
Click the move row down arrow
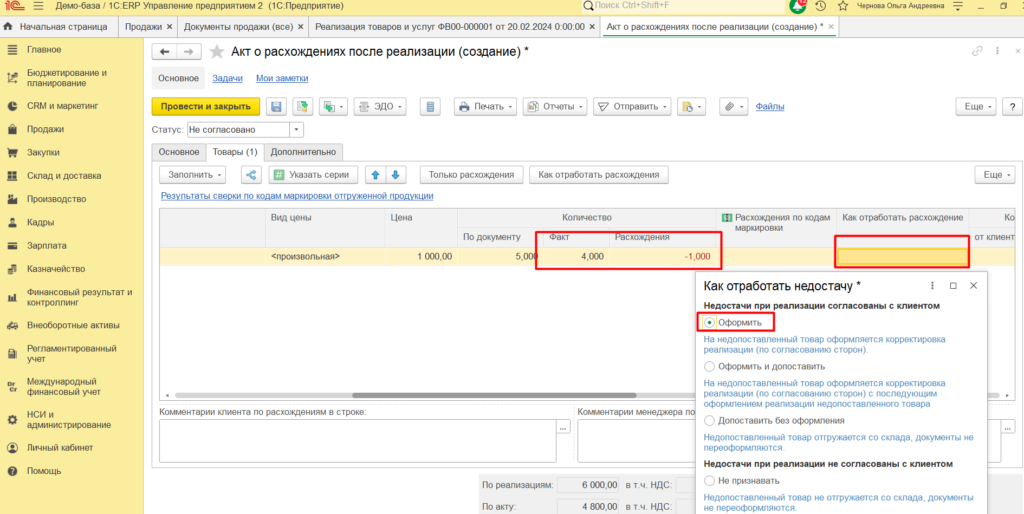pyautogui.click(x=396, y=175)
